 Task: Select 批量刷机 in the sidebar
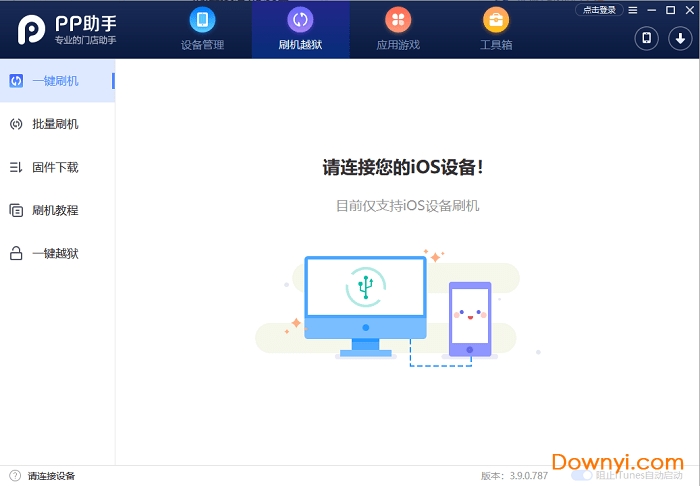pos(58,124)
